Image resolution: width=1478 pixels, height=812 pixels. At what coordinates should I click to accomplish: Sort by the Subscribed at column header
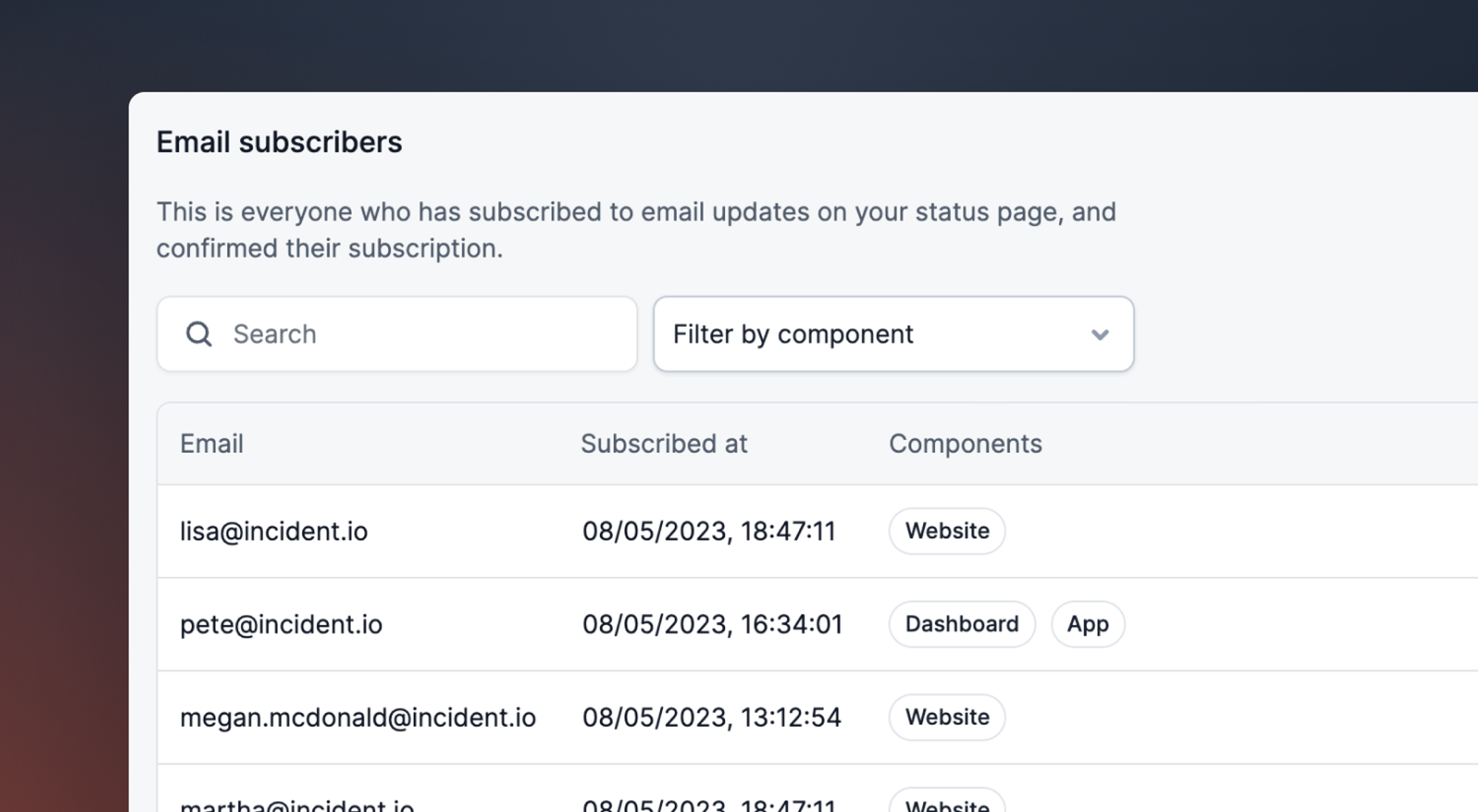(664, 443)
